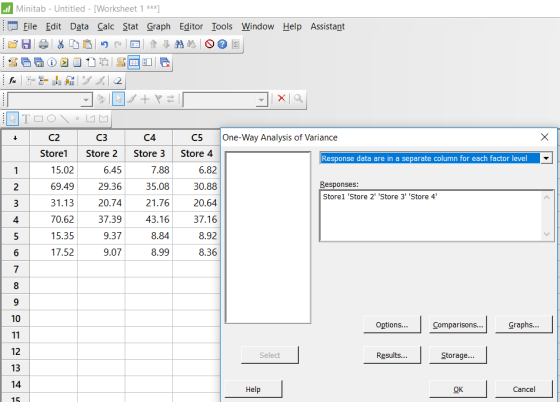Image resolution: width=560 pixels, height=402 pixels.
Task: Expand the empty left toolbar combo box
Action: (86, 100)
